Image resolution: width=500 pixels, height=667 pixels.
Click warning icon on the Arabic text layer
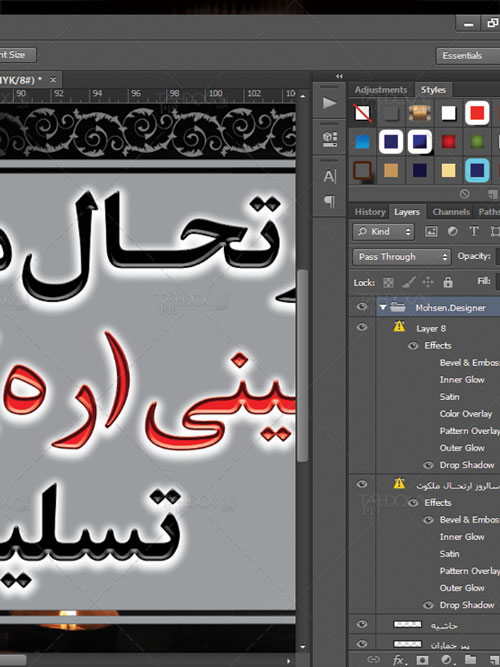coord(399,484)
